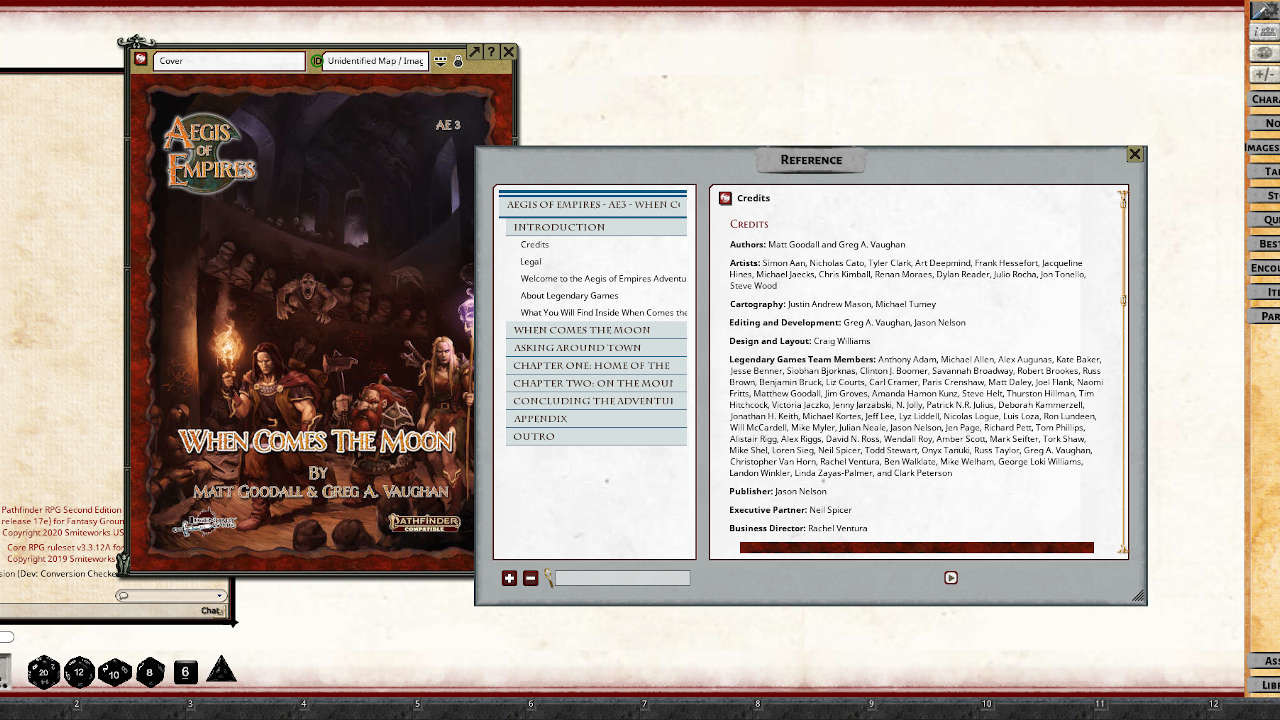Roll the four-sided pyramid die
Viewport: 1280px width, 720px height.
pyautogui.click(x=222, y=671)
